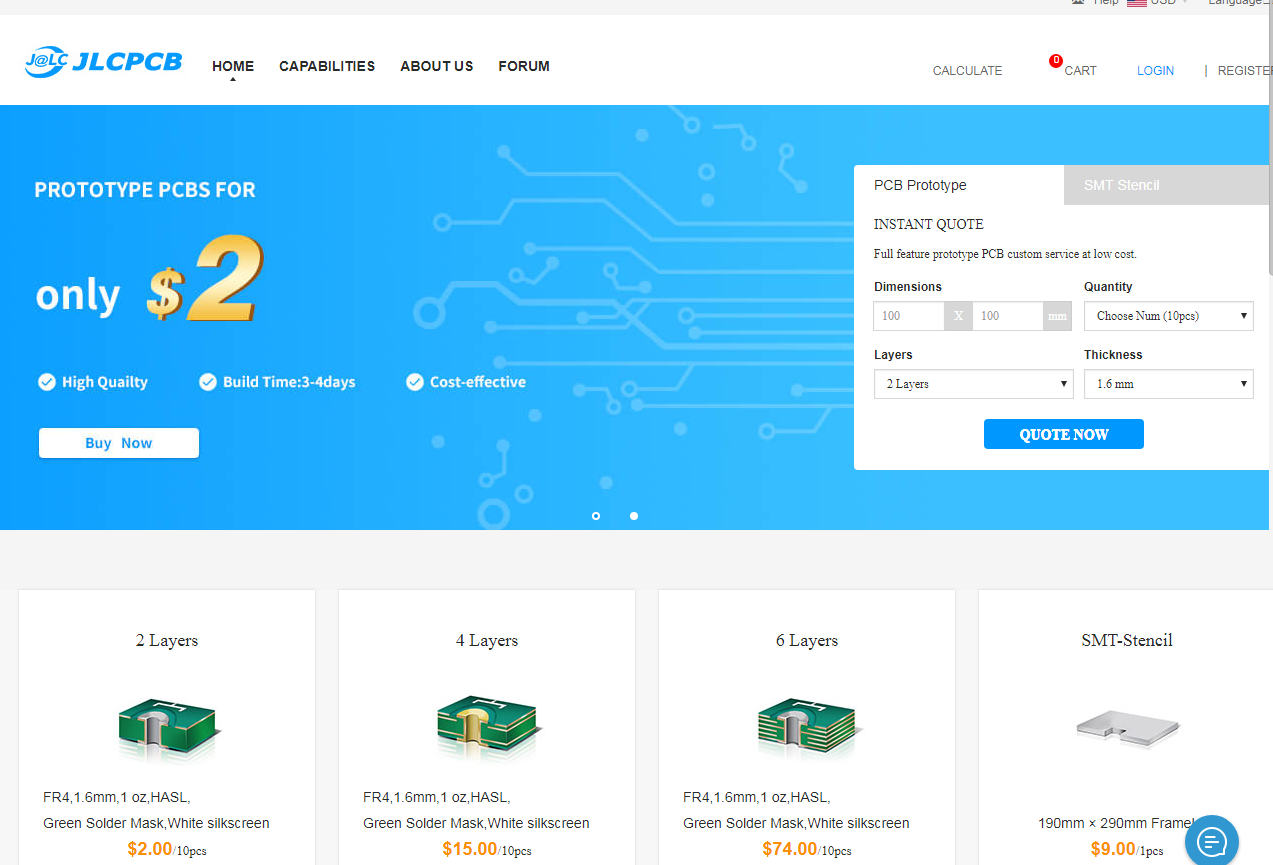Click the $74.00 price text
Screen dimensions: 1273x865
790,849
